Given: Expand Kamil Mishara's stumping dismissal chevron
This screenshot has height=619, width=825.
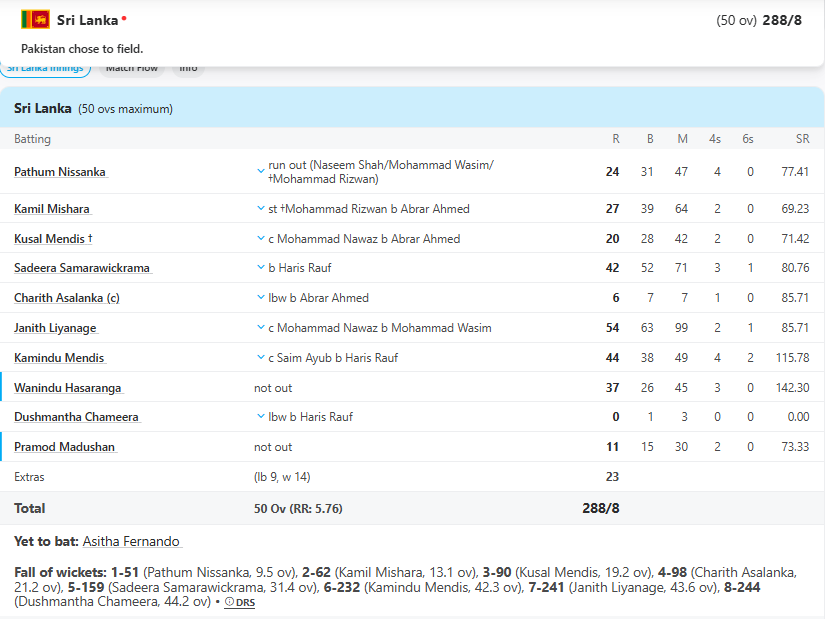Looking at the screenshot, I should coord(261,209).
